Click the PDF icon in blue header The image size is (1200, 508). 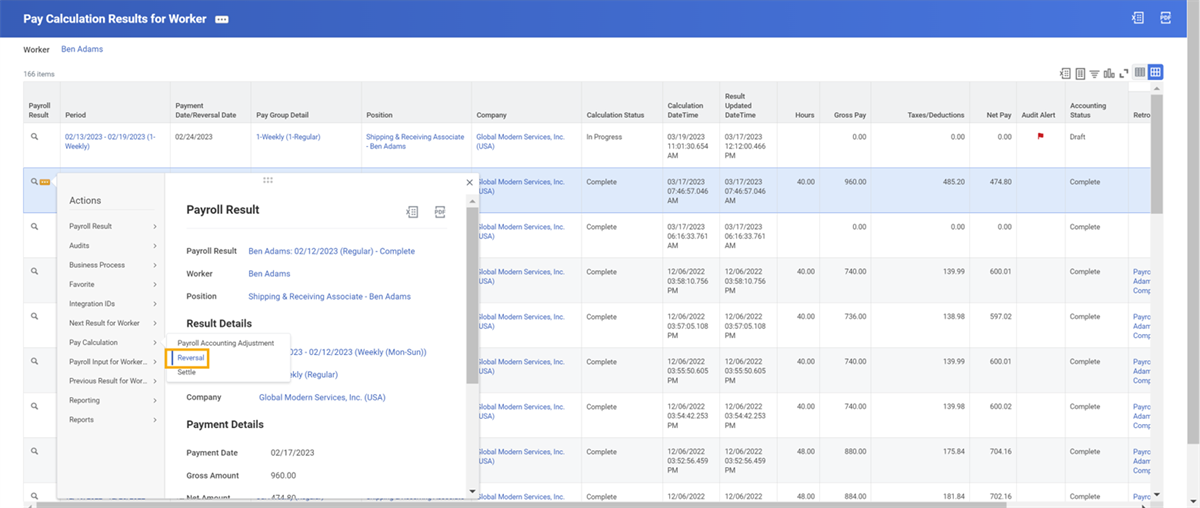(1165, 18)
